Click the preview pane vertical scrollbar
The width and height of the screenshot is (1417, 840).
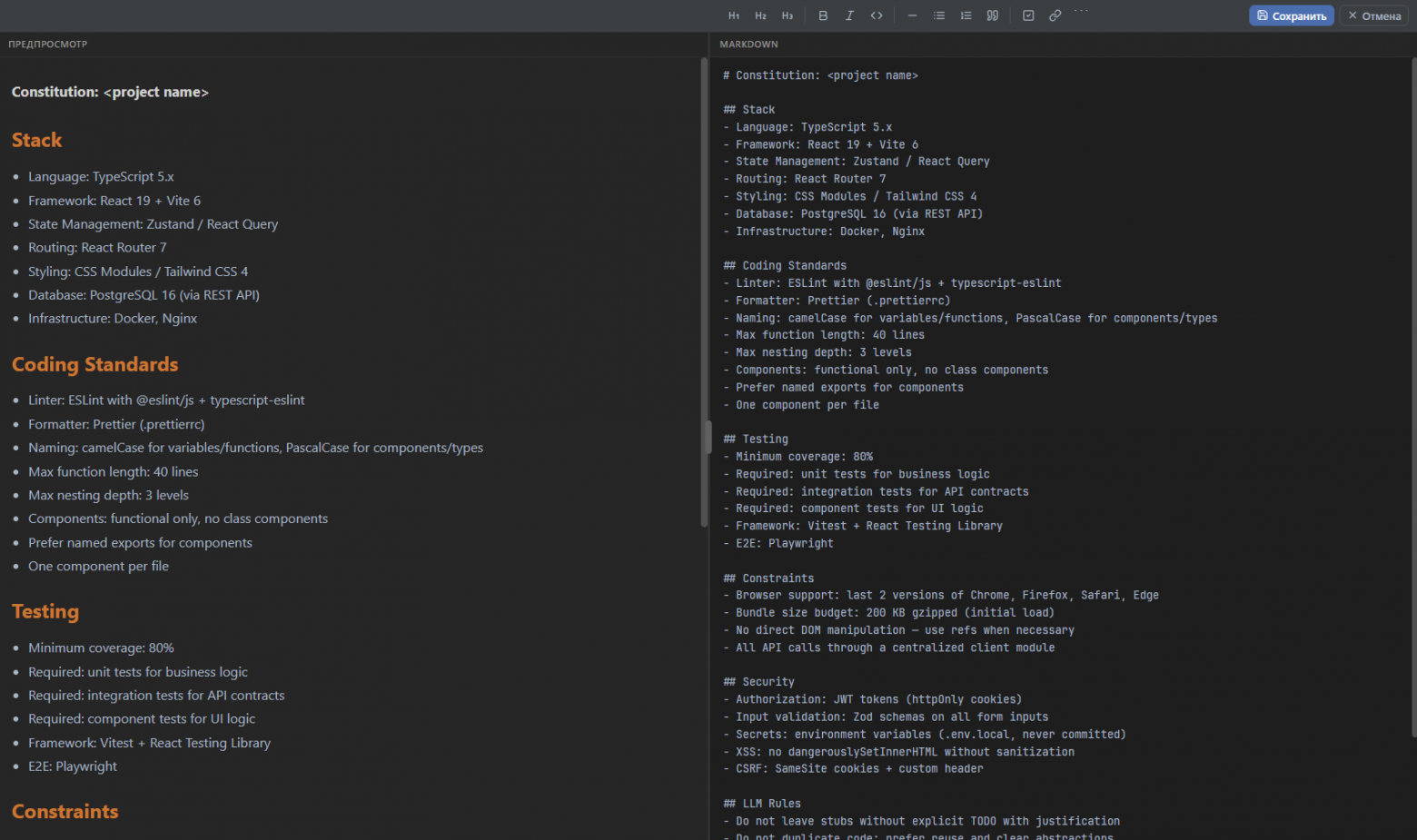click(704, 291)
